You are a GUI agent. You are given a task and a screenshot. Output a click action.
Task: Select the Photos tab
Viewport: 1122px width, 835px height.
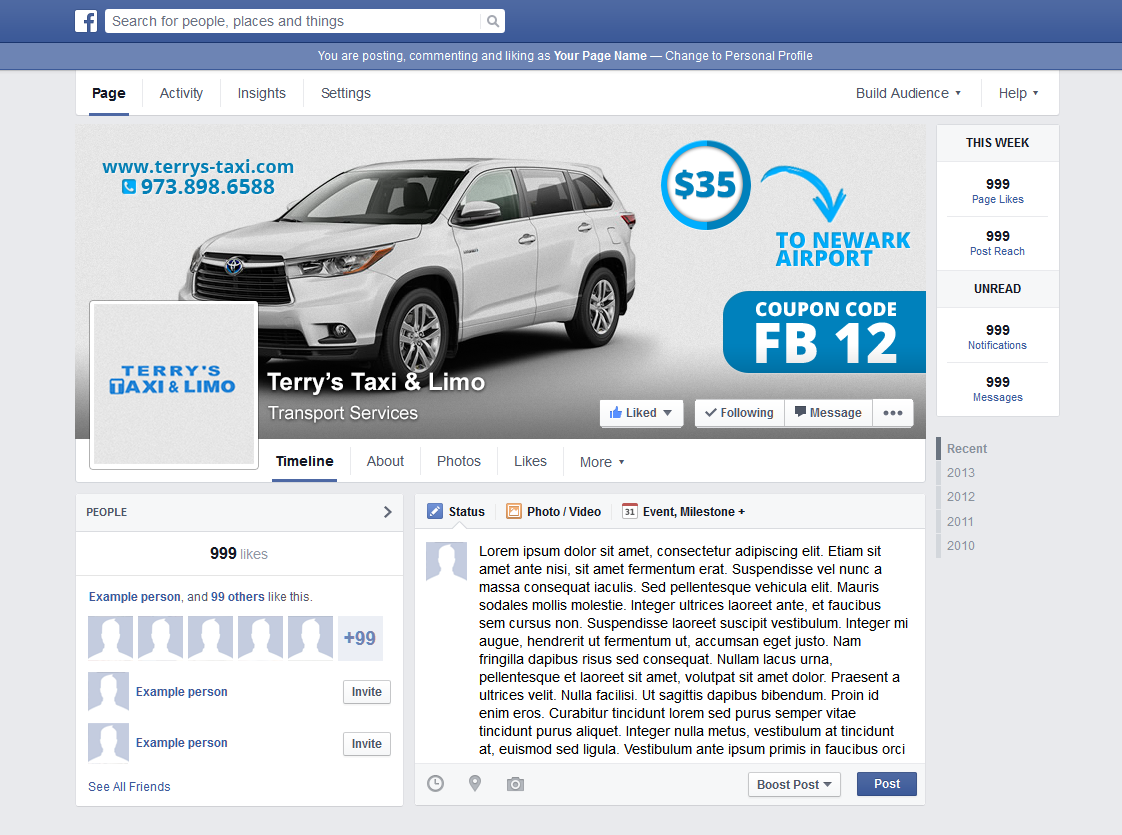(459, 462)
